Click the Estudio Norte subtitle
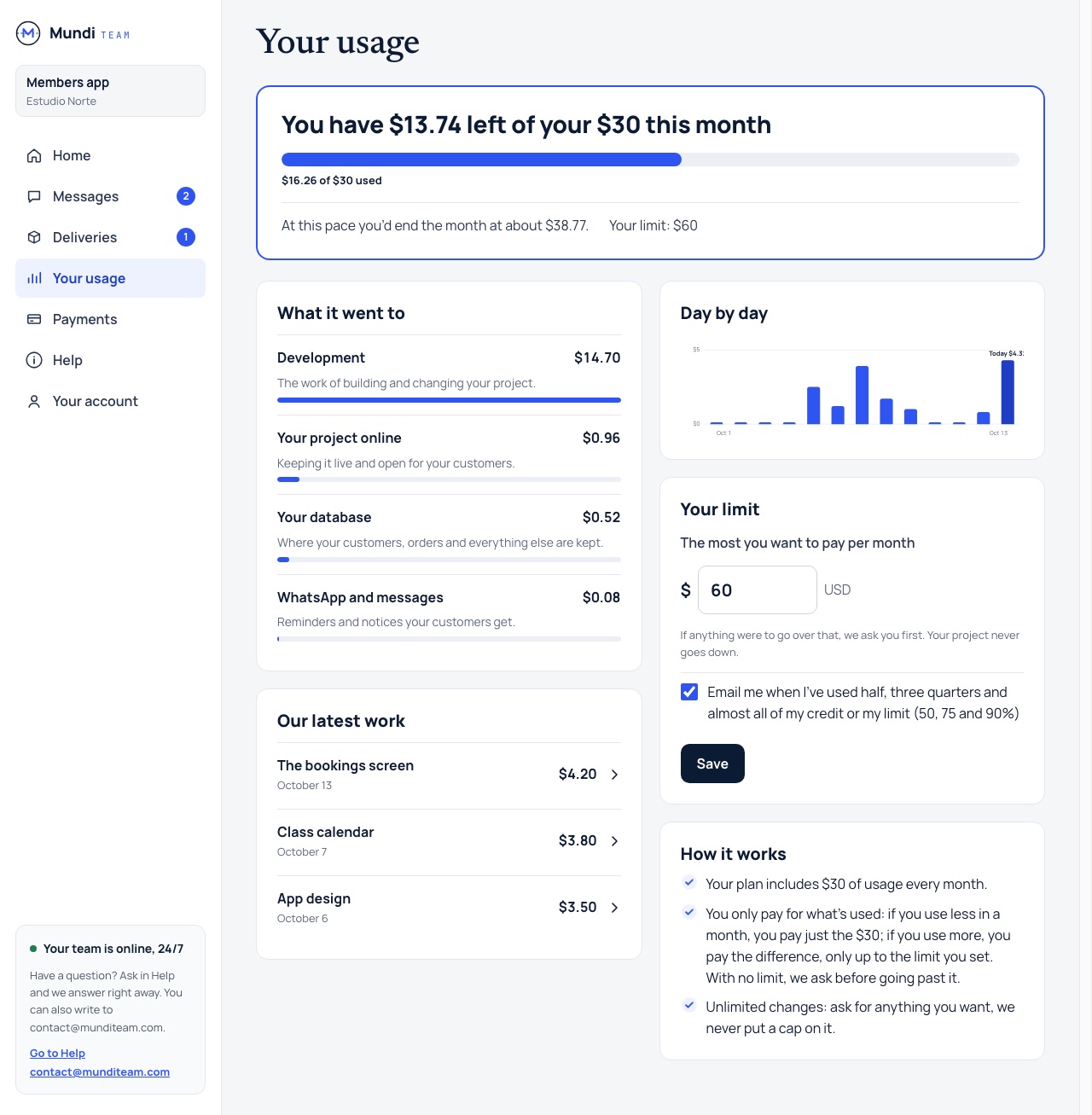This screenshot has width=1092, height=1115. pyautogui.click(x=61, y=102)
